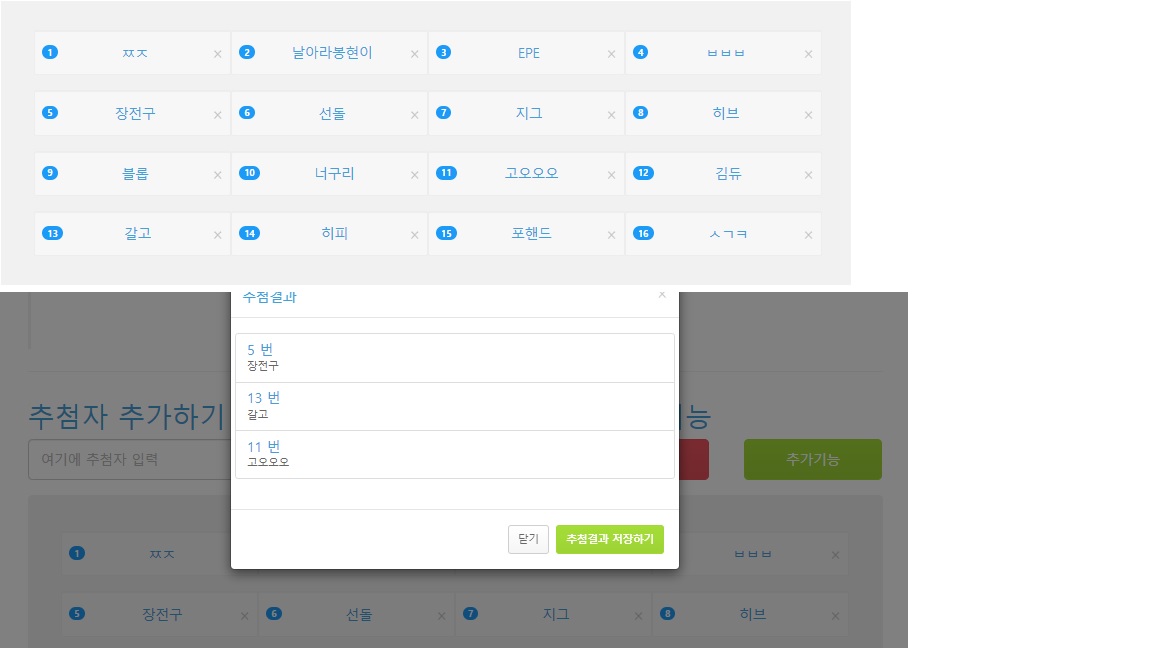Click the number 16 badge on ㅅㄱㅋ
Screen dimensions: 1152x648
click(643, 233)
